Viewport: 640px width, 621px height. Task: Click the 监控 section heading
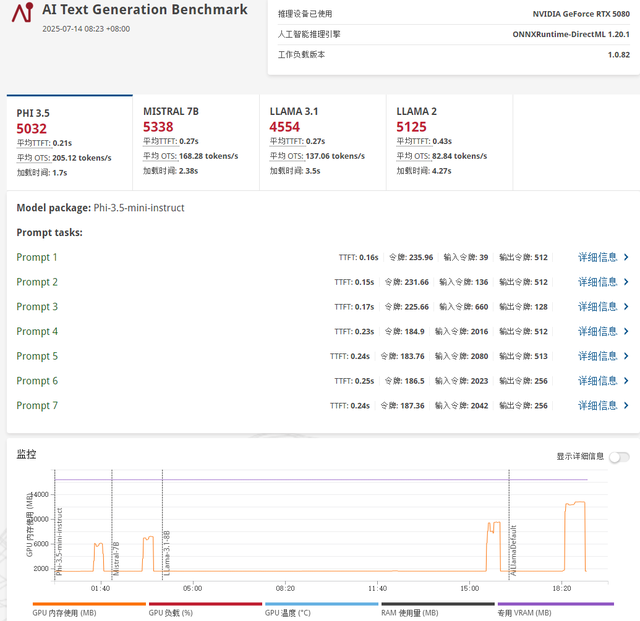26,454
